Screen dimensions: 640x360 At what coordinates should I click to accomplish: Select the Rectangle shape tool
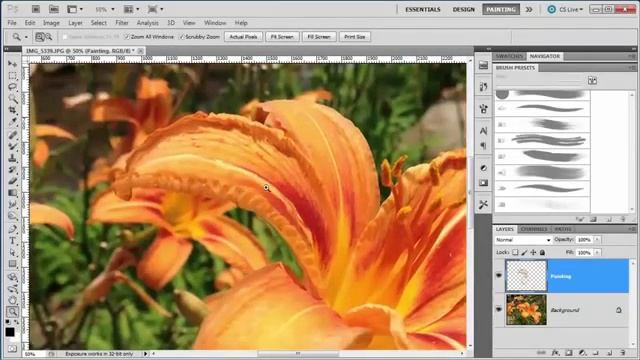click(13, 264)
